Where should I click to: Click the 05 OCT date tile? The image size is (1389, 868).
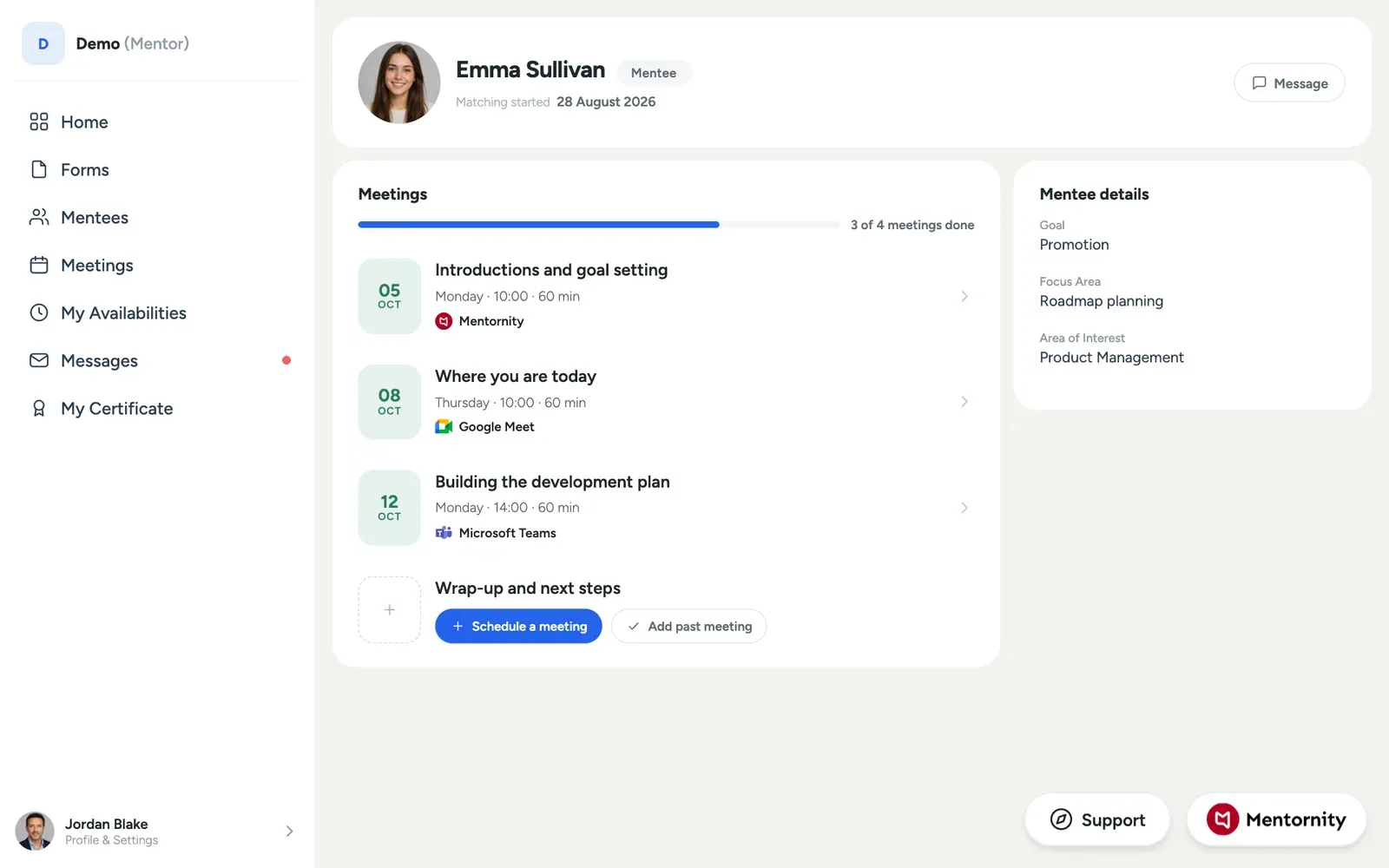tap(390, 296)
